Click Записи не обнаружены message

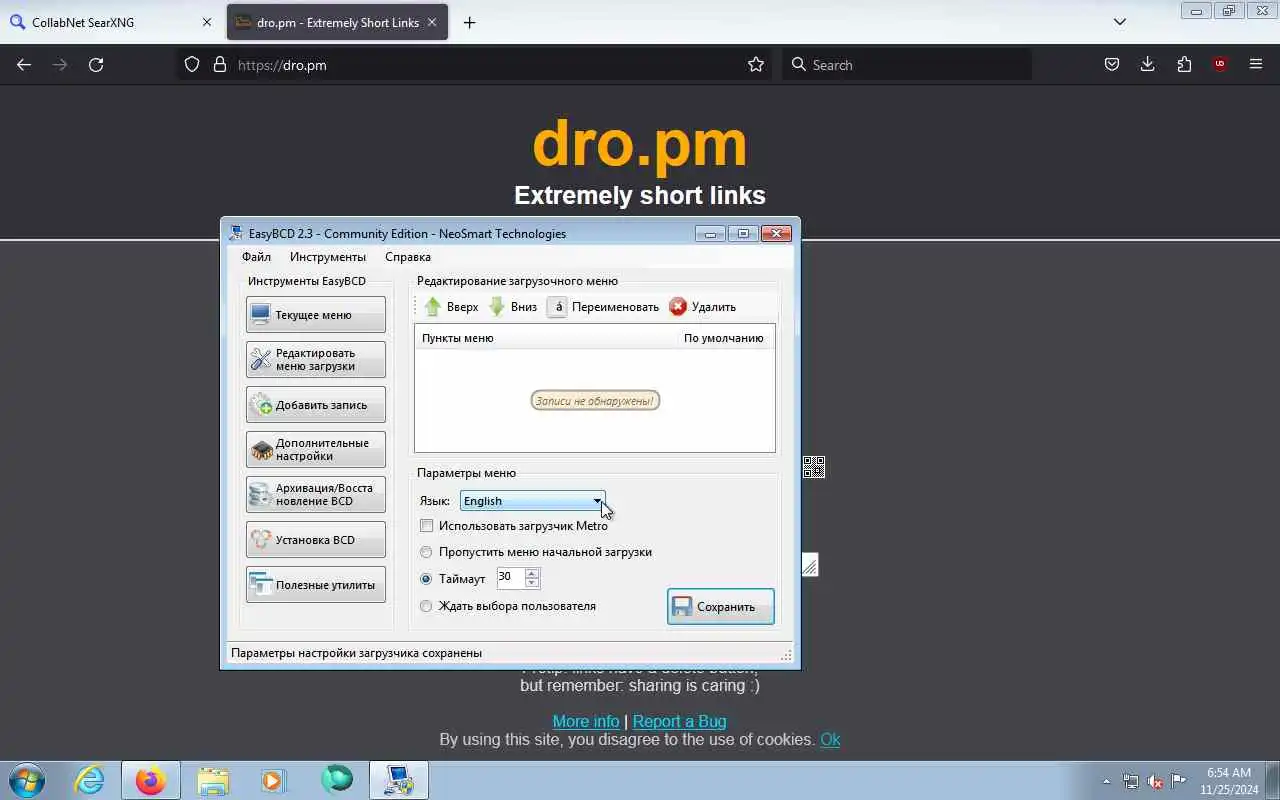(x=595, y=401)
